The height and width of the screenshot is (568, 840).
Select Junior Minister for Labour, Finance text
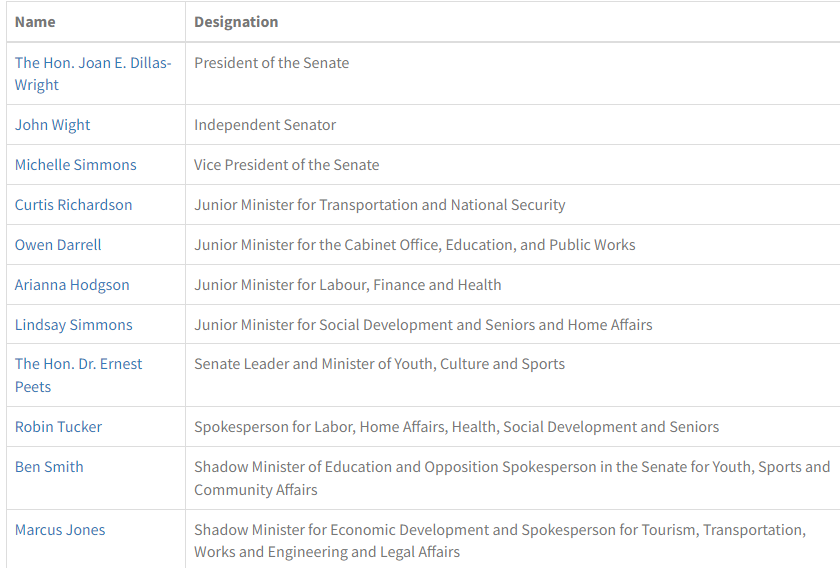(347, 285)
